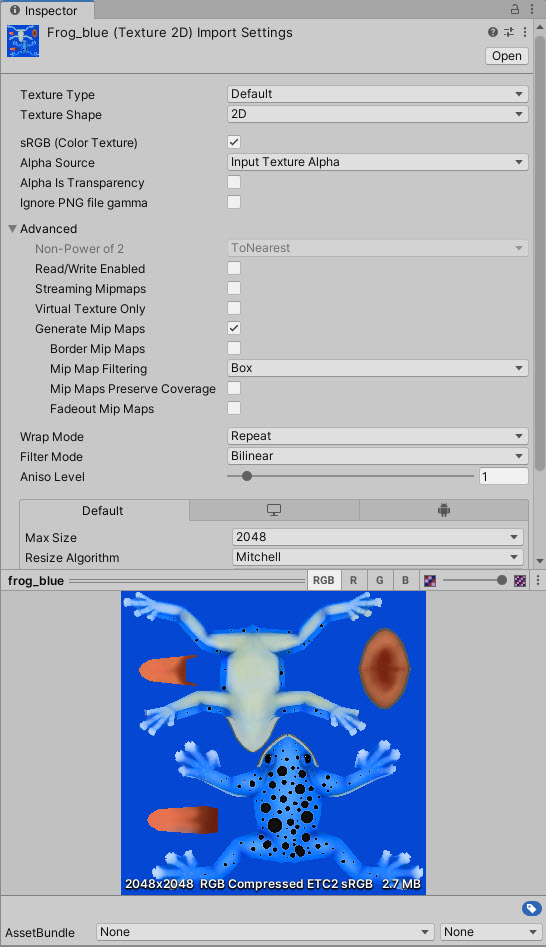This screenshot has width=546, height=947.
Task: Show only the B channel
Action: pos(405,580)
